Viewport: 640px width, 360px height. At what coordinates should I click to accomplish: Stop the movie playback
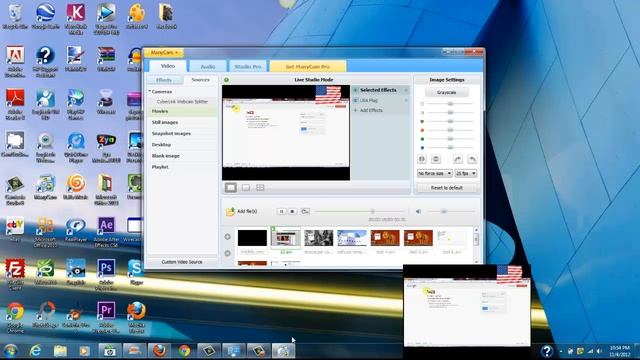click(x=292, y=211)
